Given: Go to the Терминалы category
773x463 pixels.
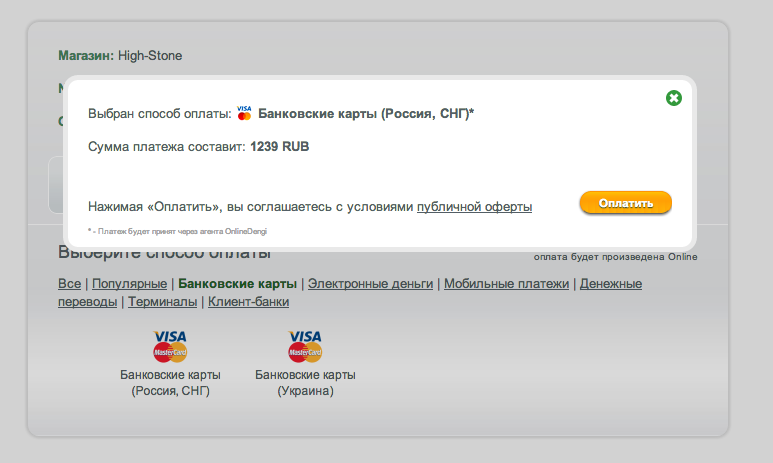Looking at the screenshot, I should [163, 302].
